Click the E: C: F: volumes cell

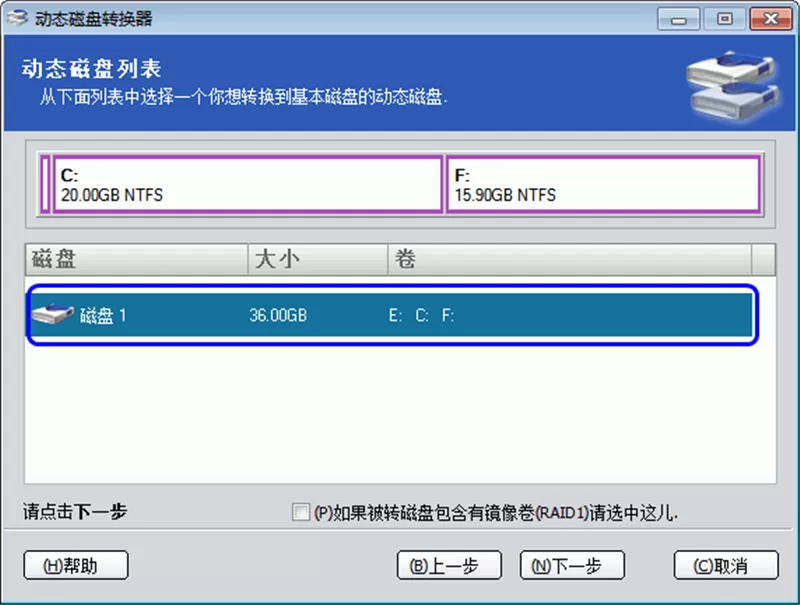pyautogui.click(x=421, y=315)
